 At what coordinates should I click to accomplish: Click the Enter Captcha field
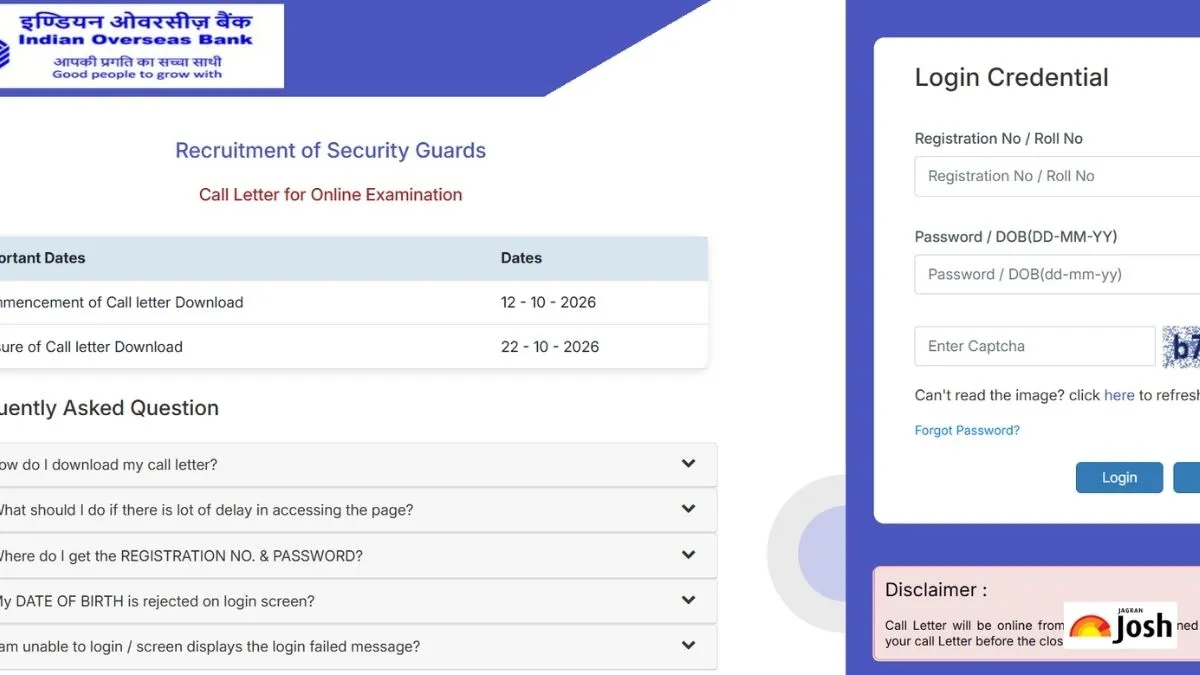point(1035,346)
